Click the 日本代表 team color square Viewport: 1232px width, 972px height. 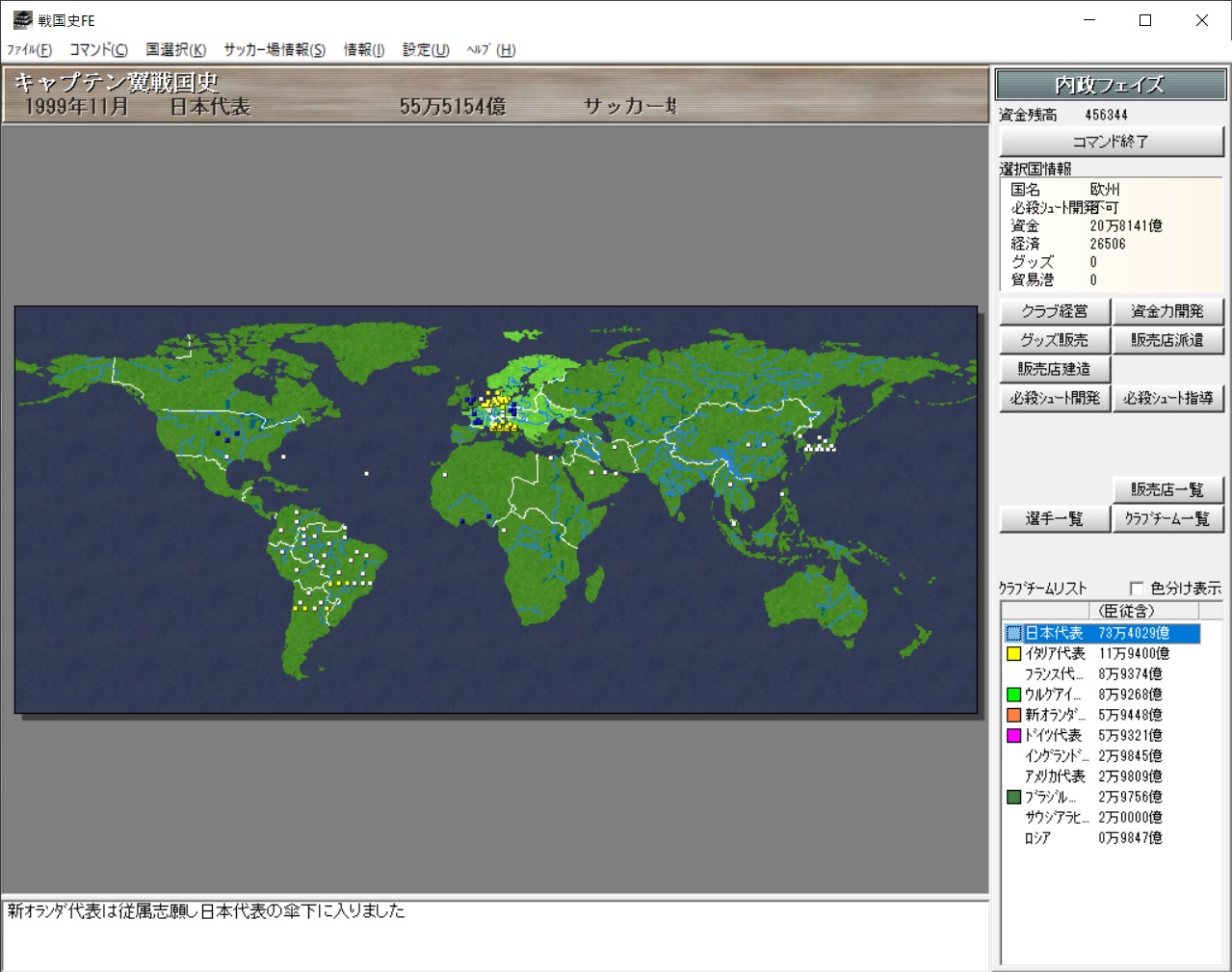click(1013, 634)
